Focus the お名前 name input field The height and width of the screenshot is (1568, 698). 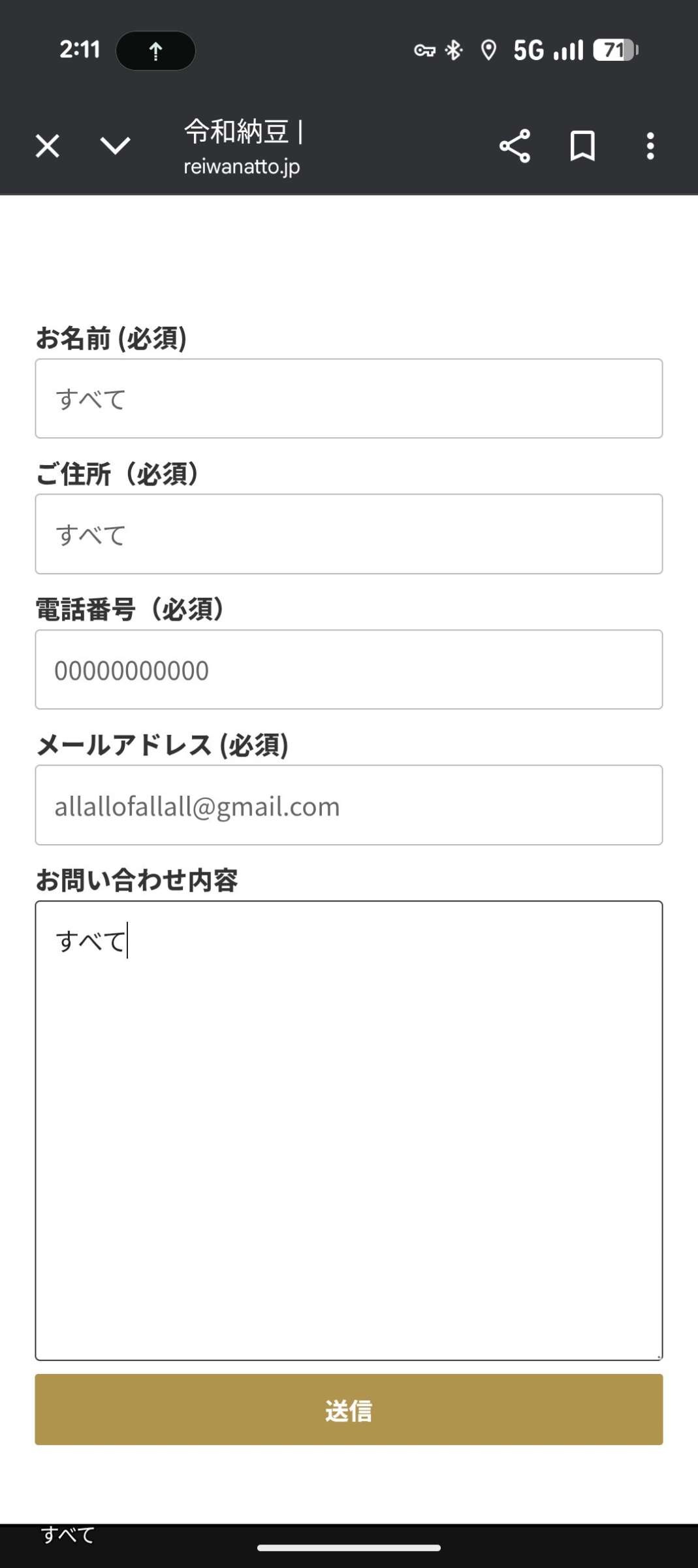pyautogui.click(x=349, y=399)
